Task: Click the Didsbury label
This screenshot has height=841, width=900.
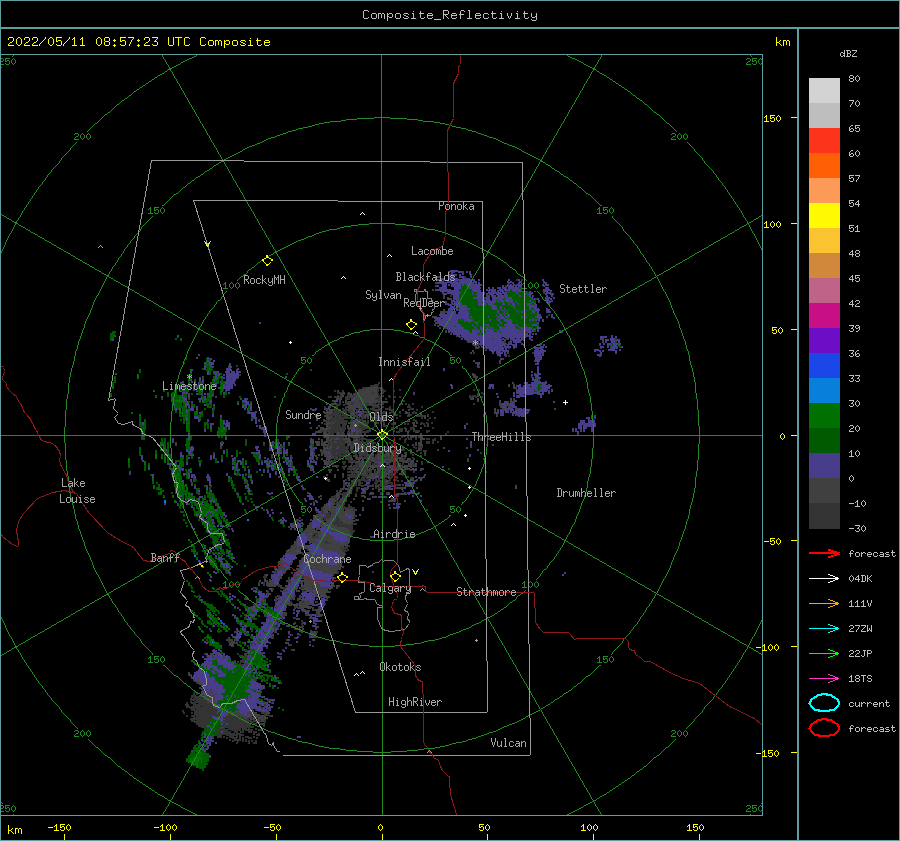Action: click(x=378, y=448)
